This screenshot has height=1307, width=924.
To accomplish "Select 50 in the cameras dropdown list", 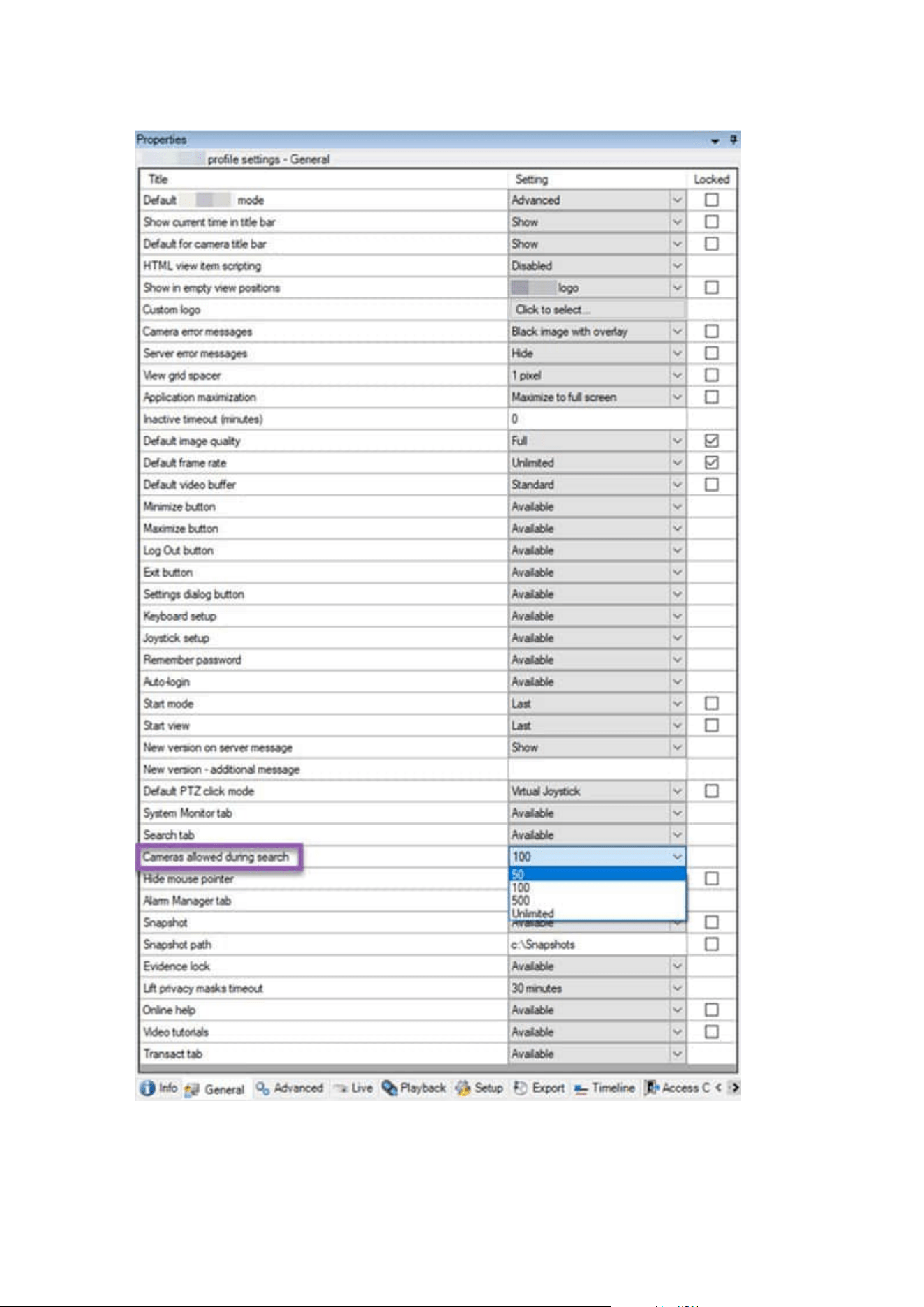I will [x=597, y=875].
